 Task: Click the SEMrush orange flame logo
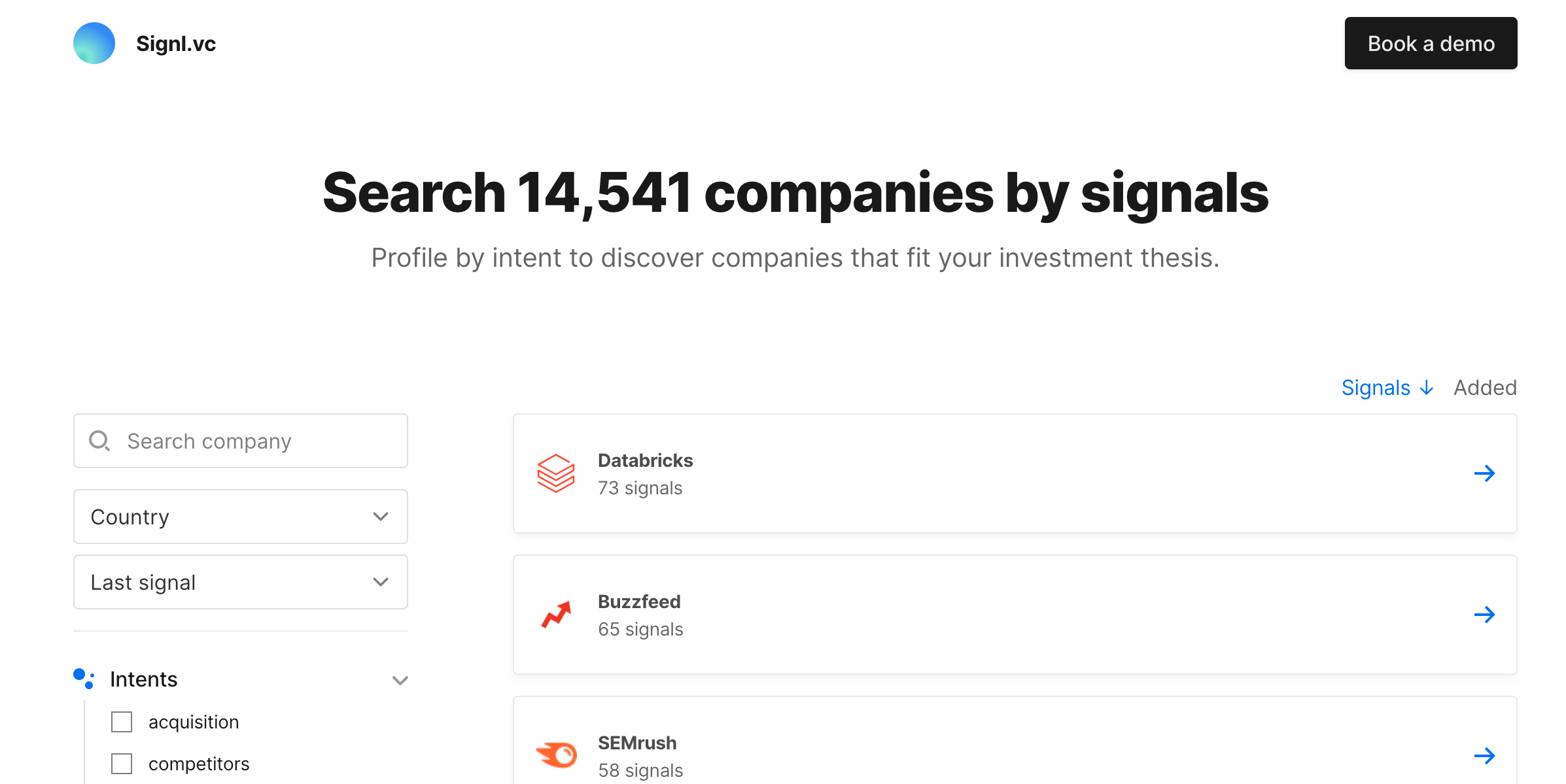[x=556, y=755]
